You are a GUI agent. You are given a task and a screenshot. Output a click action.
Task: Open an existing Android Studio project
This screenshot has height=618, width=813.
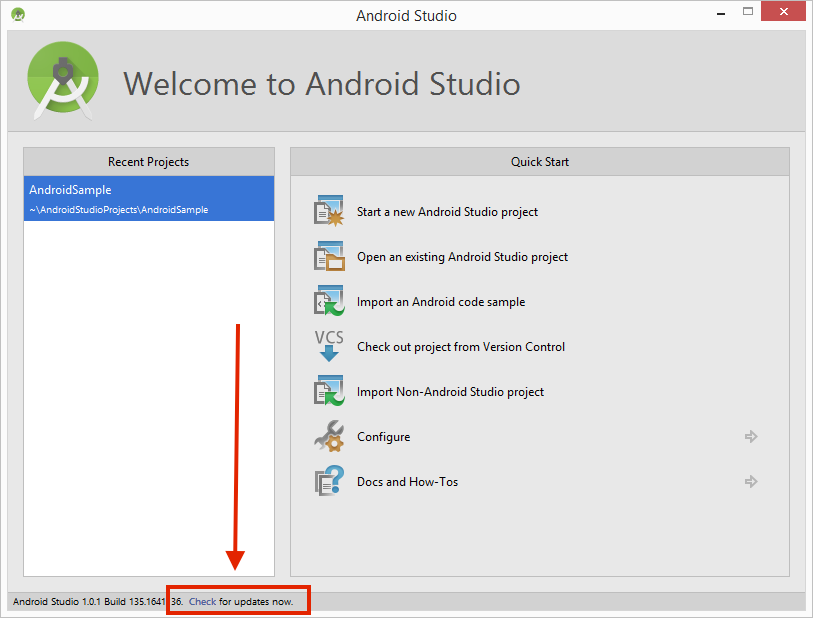(x=462, y=257)
